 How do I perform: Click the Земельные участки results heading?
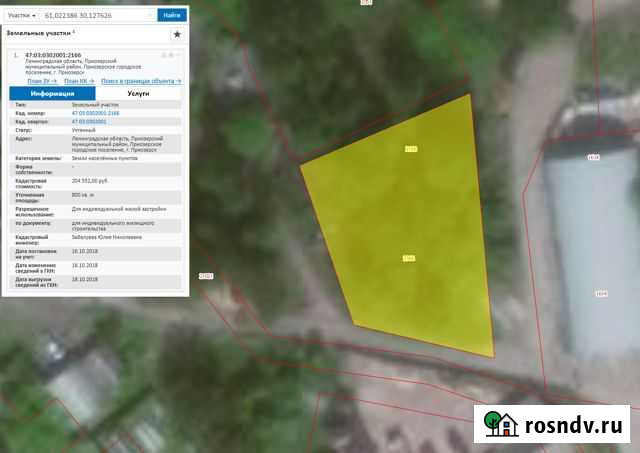40,33
